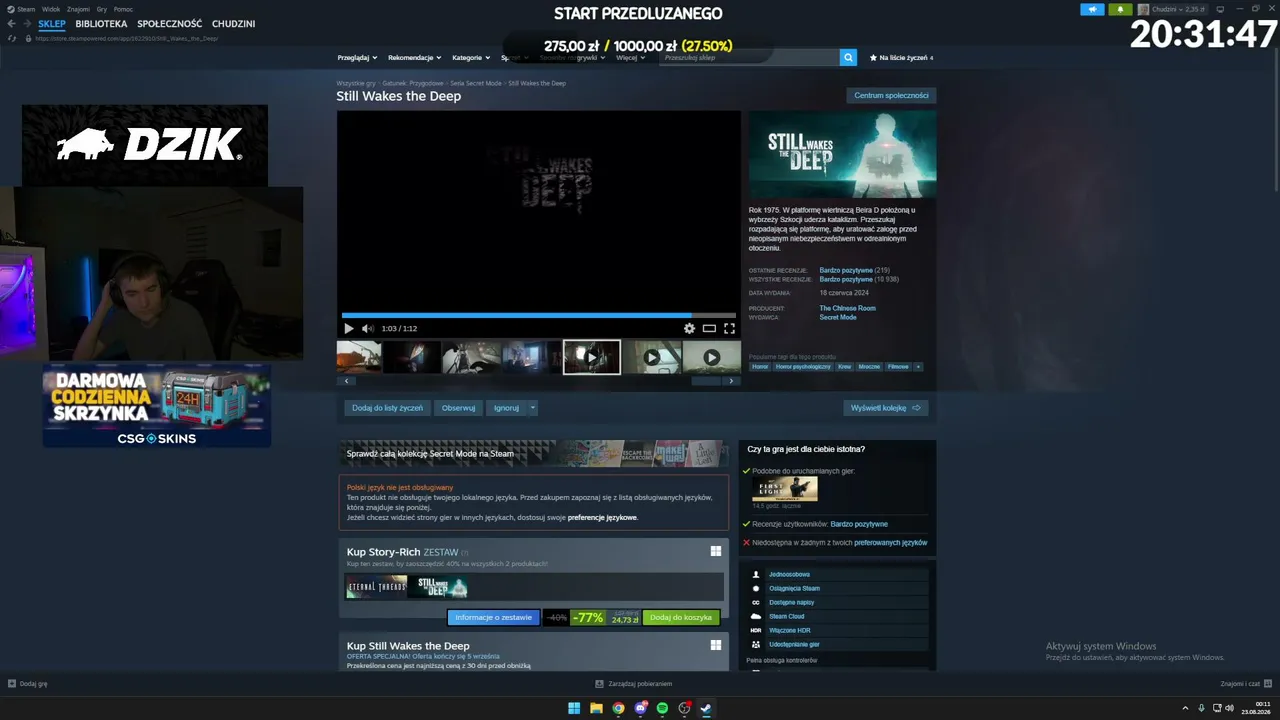Open the Steam menu in the menu bar
Image resolution: width=1280 pixels, height=720 pixels.
(26, 9)
